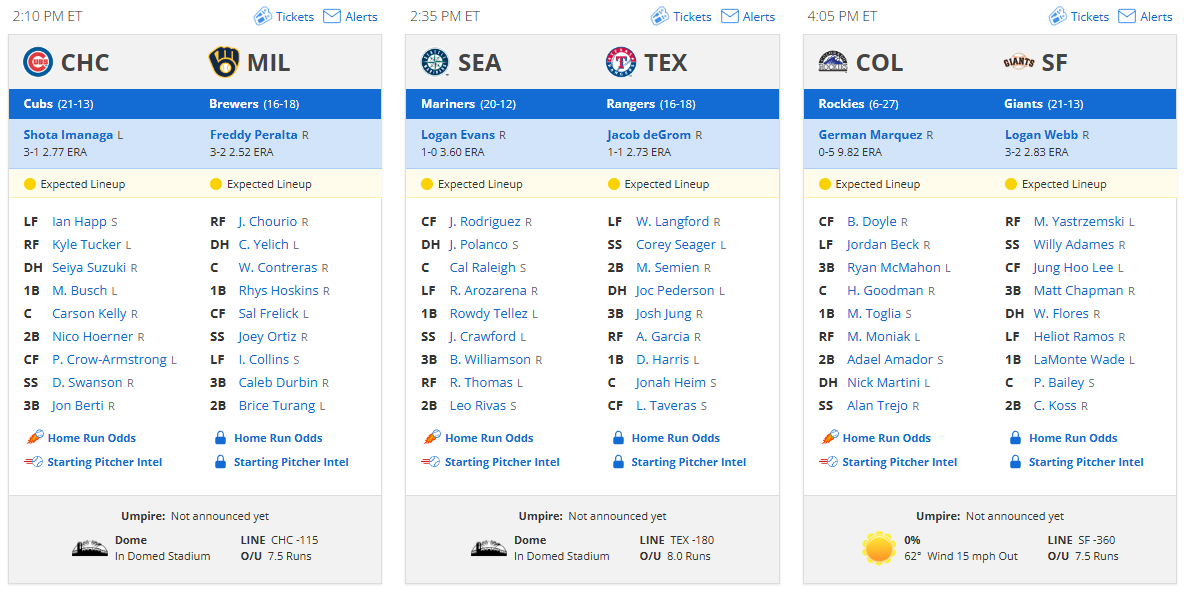The width and height of the screenshot is (1184, 593).
Task: Select C. Yelich in Brewers lineup
Action: (x=264, y=245)
